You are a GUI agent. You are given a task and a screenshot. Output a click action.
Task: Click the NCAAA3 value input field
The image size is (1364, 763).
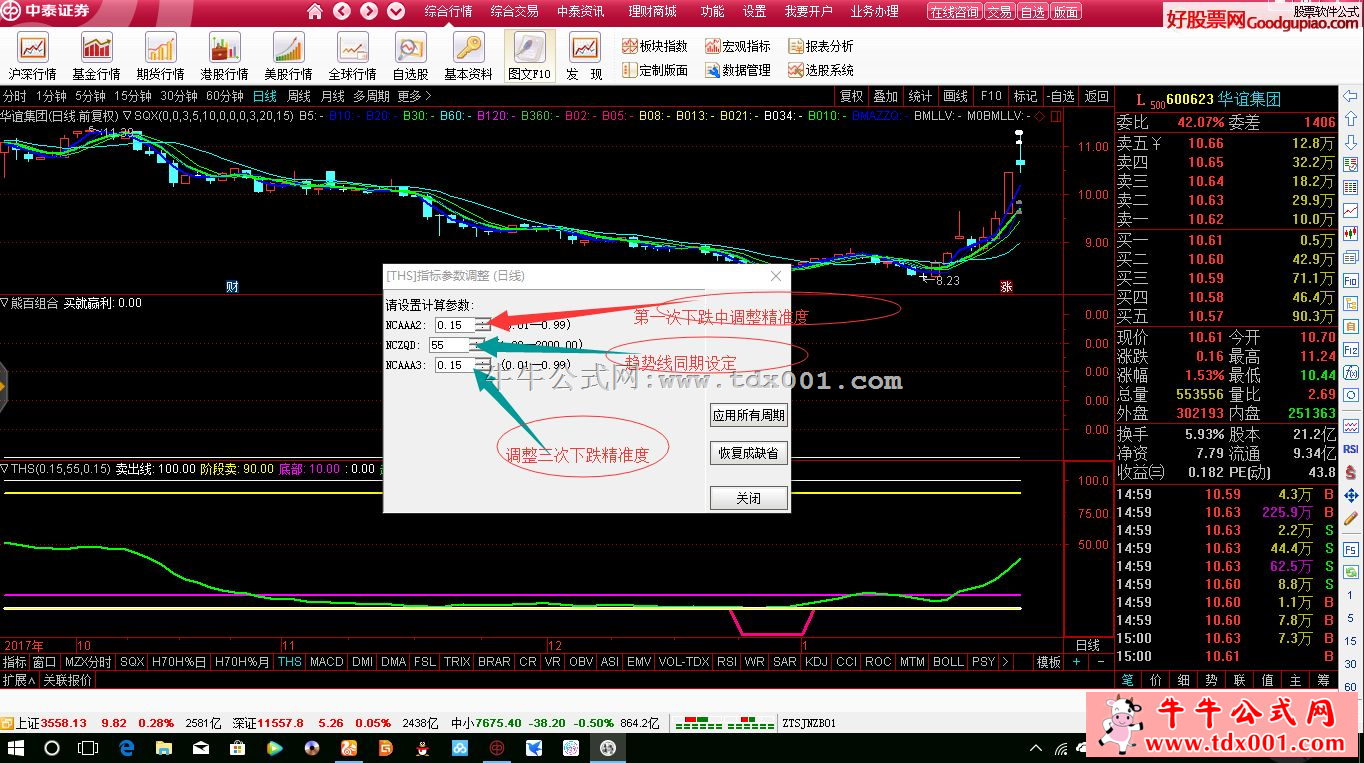[454, 365]
